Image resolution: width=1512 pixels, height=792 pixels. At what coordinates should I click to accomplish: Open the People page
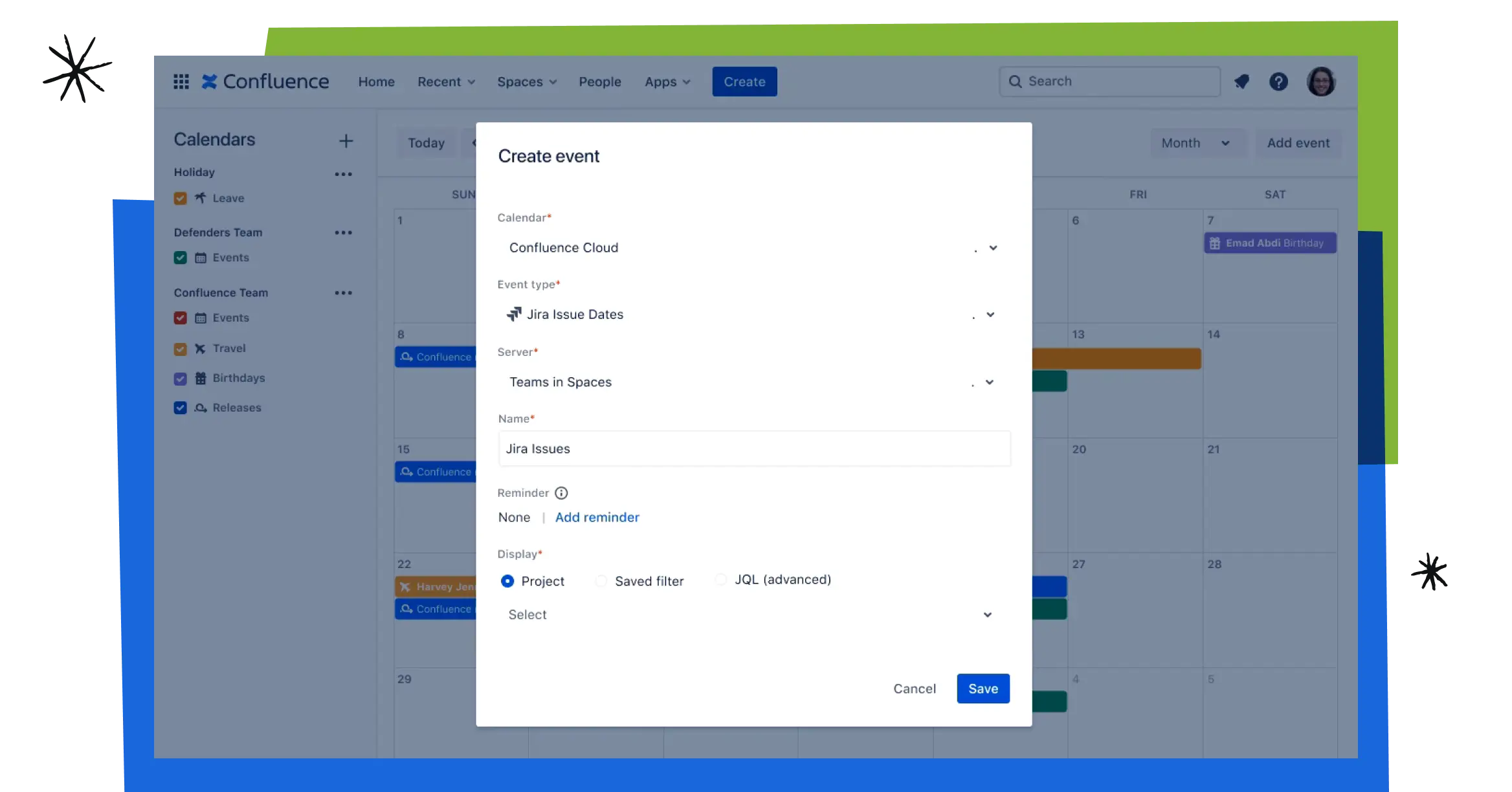599,82
